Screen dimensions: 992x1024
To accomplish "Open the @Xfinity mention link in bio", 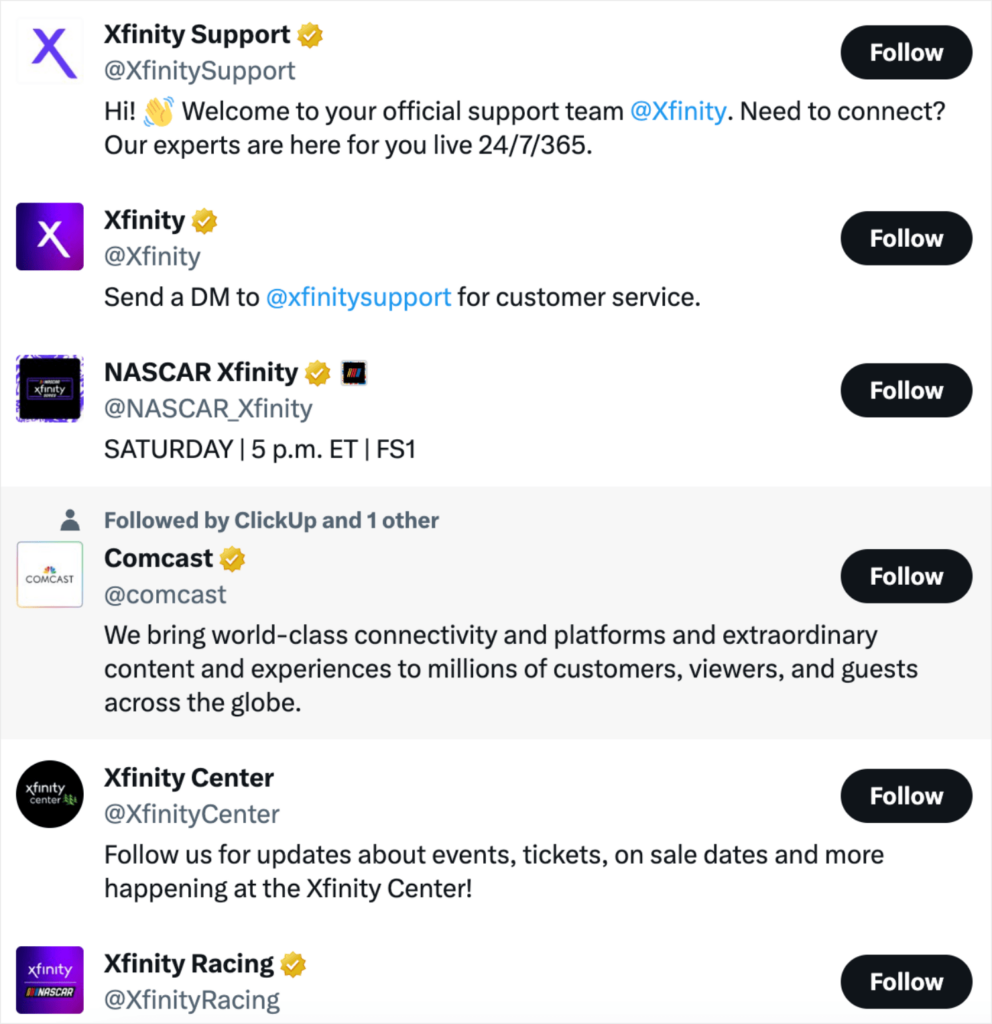I will pos(678,111).
